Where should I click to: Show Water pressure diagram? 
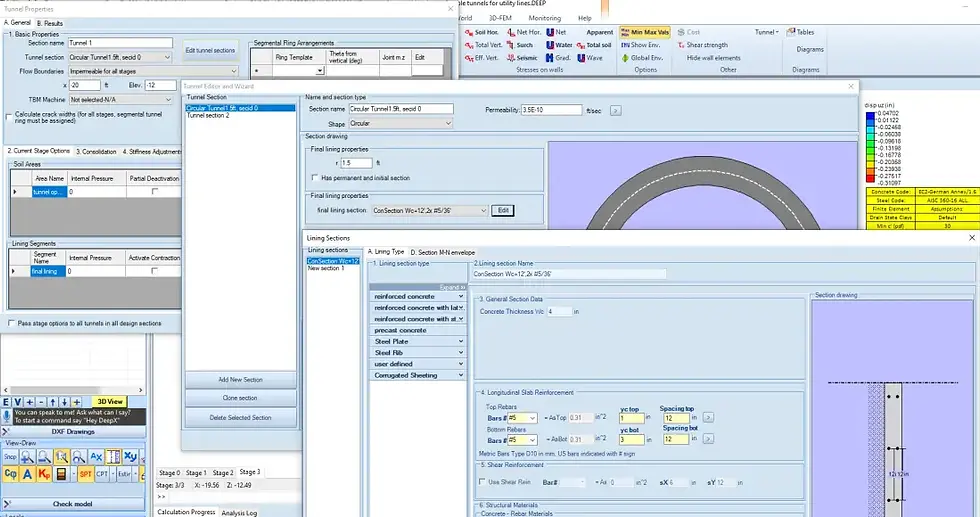pos(559,45)
